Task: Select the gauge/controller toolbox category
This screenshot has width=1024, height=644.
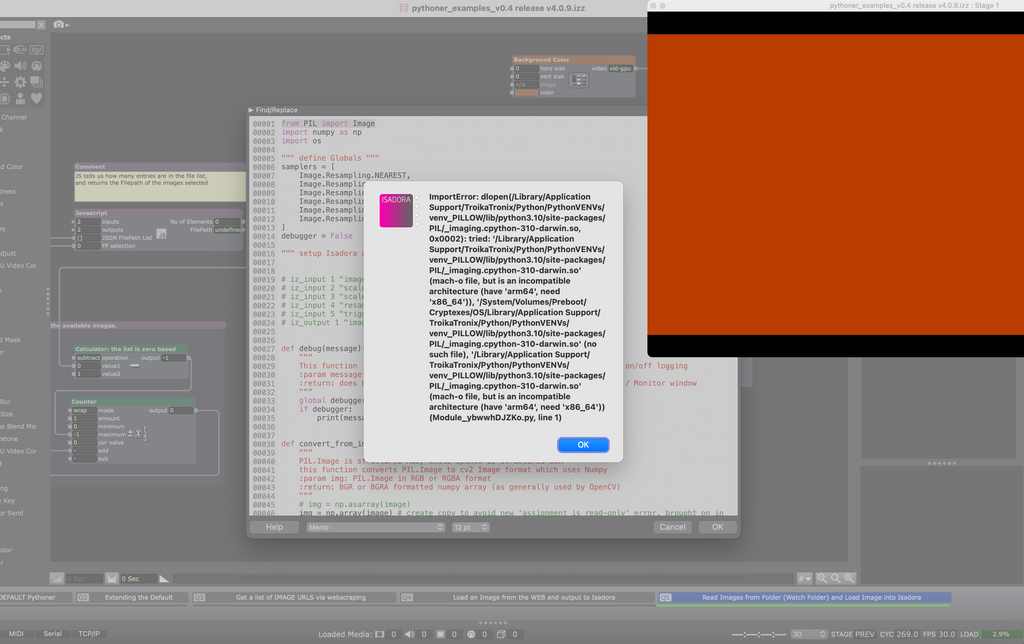Action: point(37,66)
